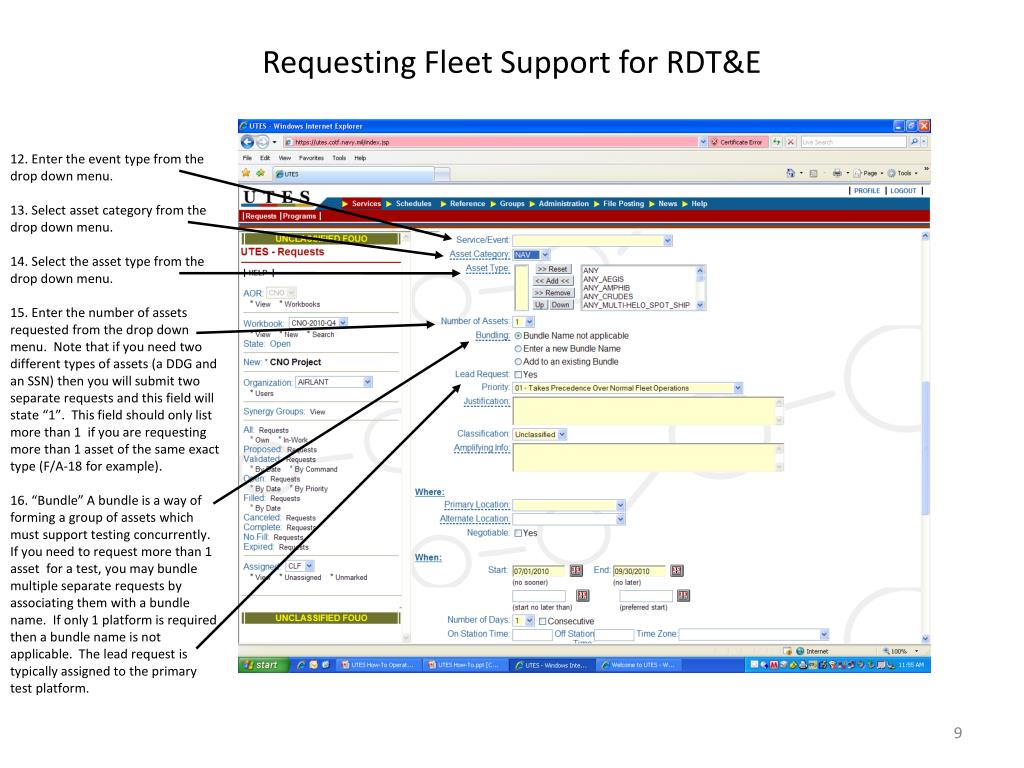Open calendar for preferred start date
This screenshot has height=768, width=1024.
pos(683,596)
